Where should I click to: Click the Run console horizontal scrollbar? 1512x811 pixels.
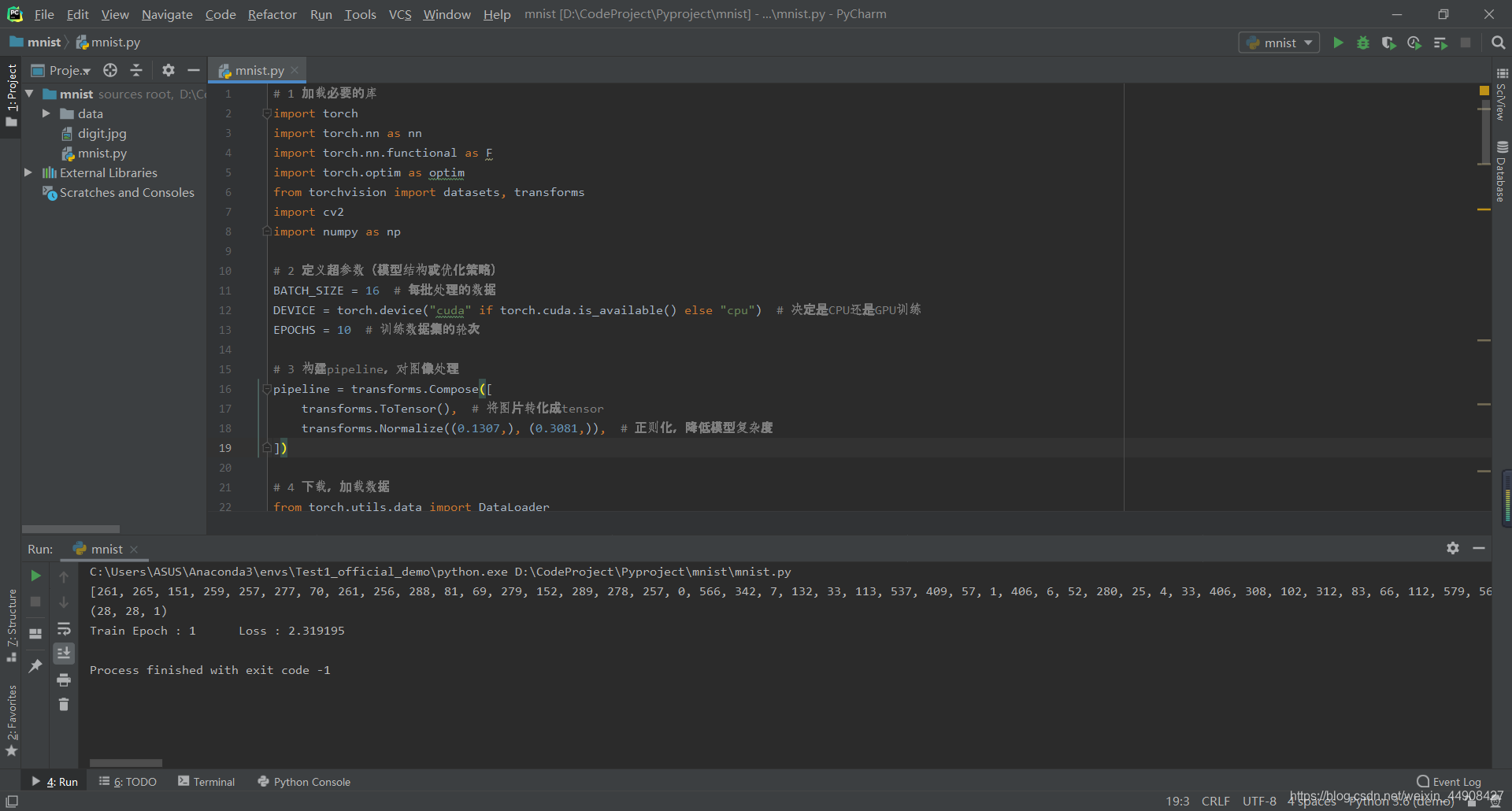tap(126, 763)
